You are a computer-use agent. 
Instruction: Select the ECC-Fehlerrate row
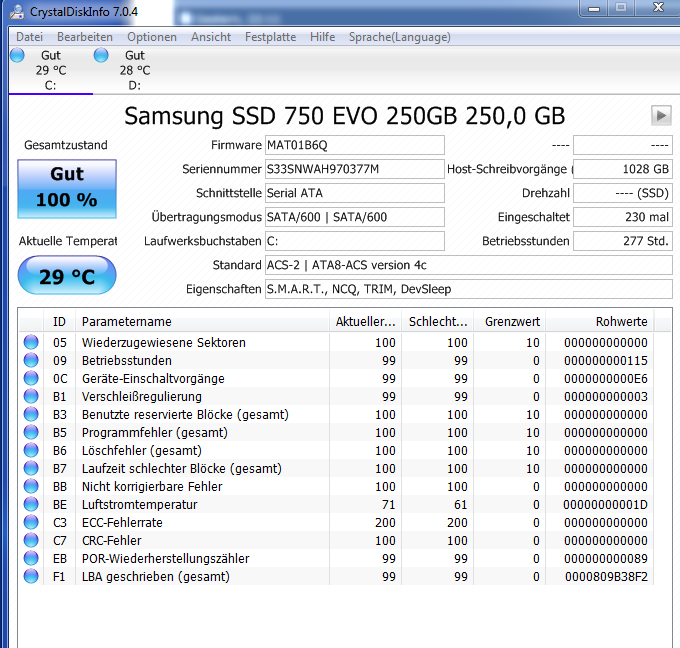click(x=337, y=522)
